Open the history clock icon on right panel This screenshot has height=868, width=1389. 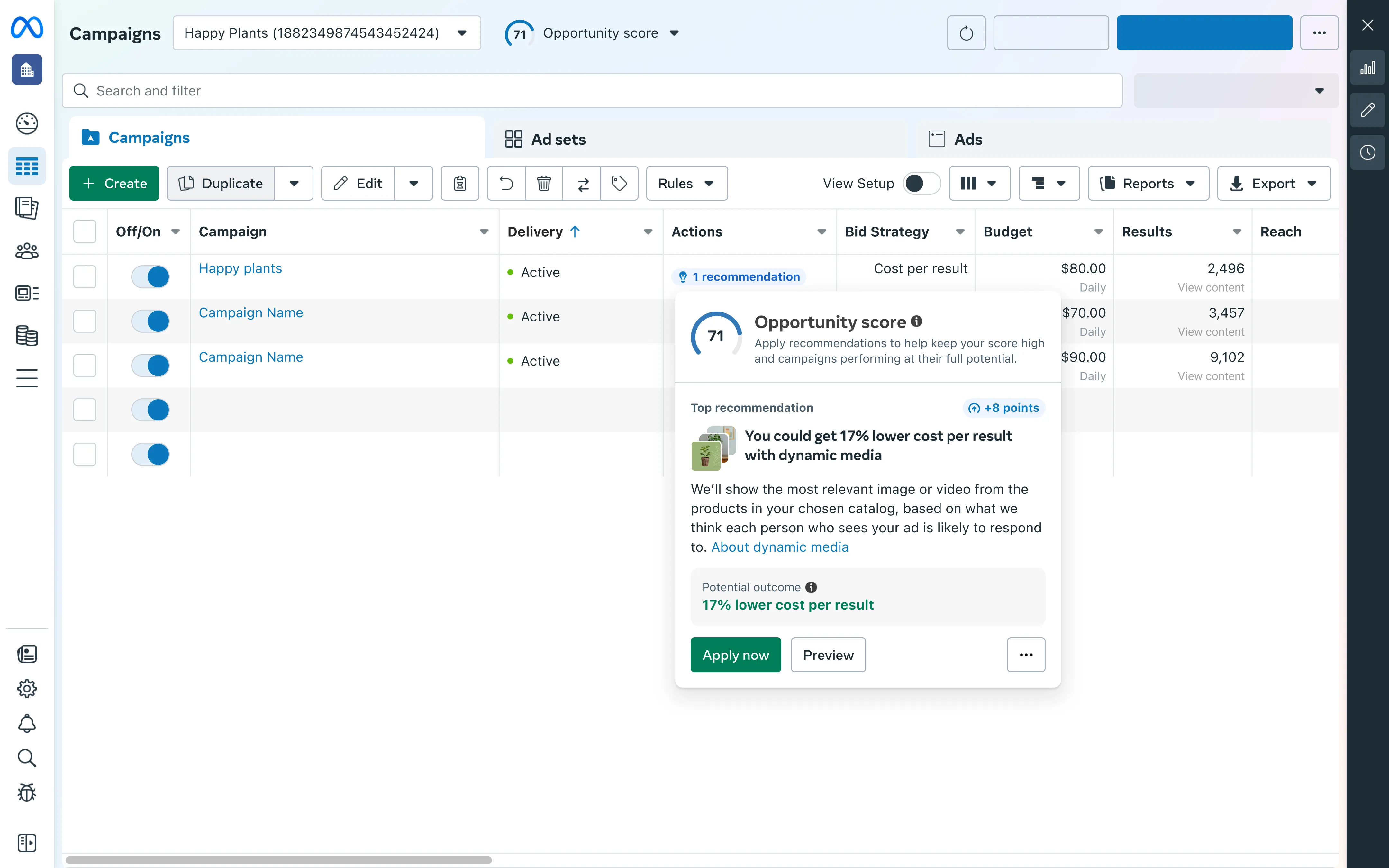pos(1367,153)
